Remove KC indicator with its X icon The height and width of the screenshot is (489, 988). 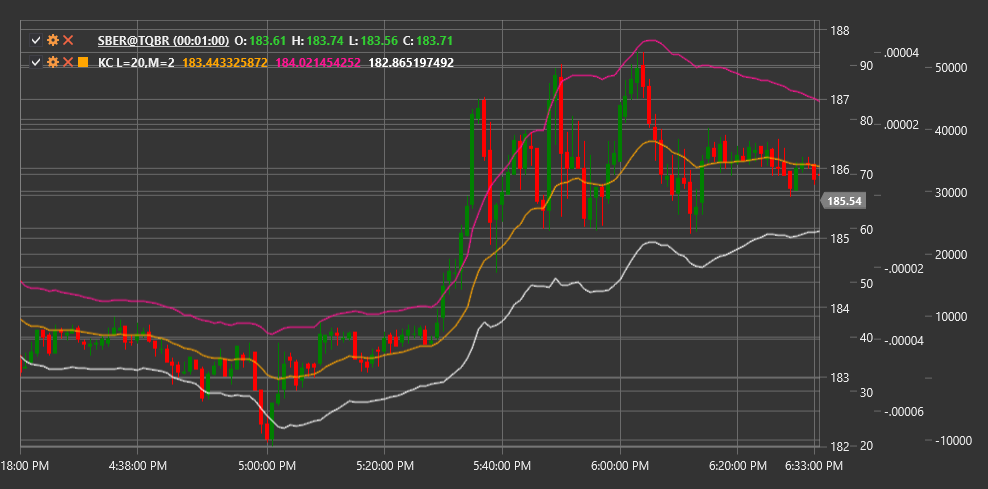coord(68,62)
